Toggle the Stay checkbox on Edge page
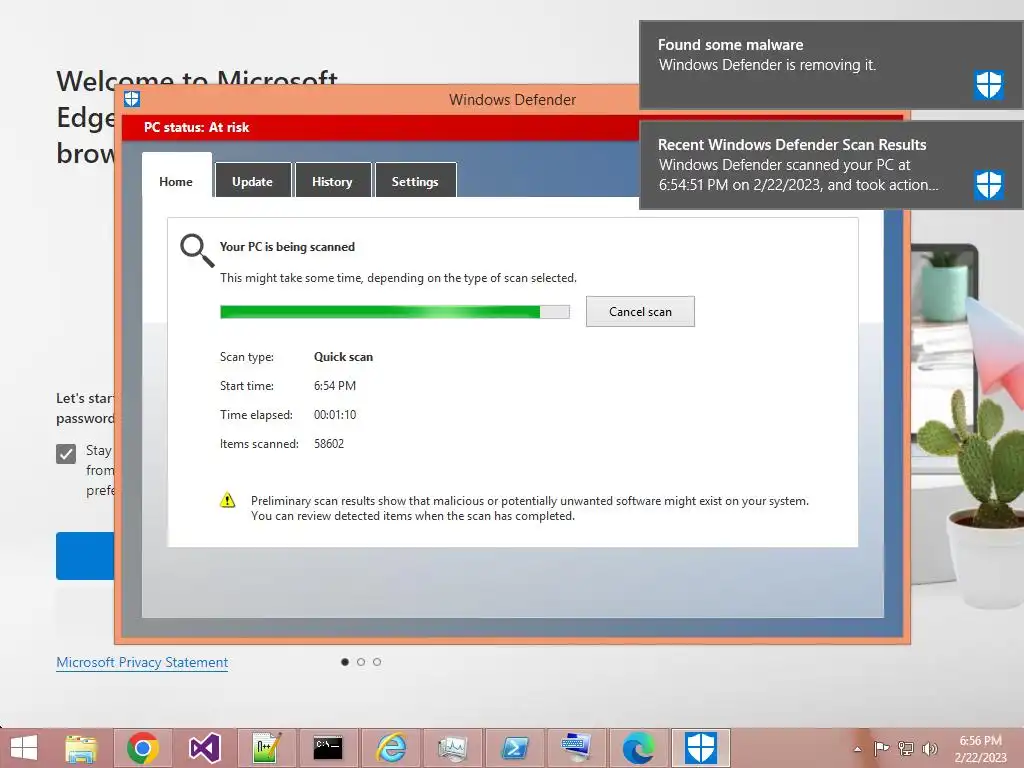 point(66,453)
